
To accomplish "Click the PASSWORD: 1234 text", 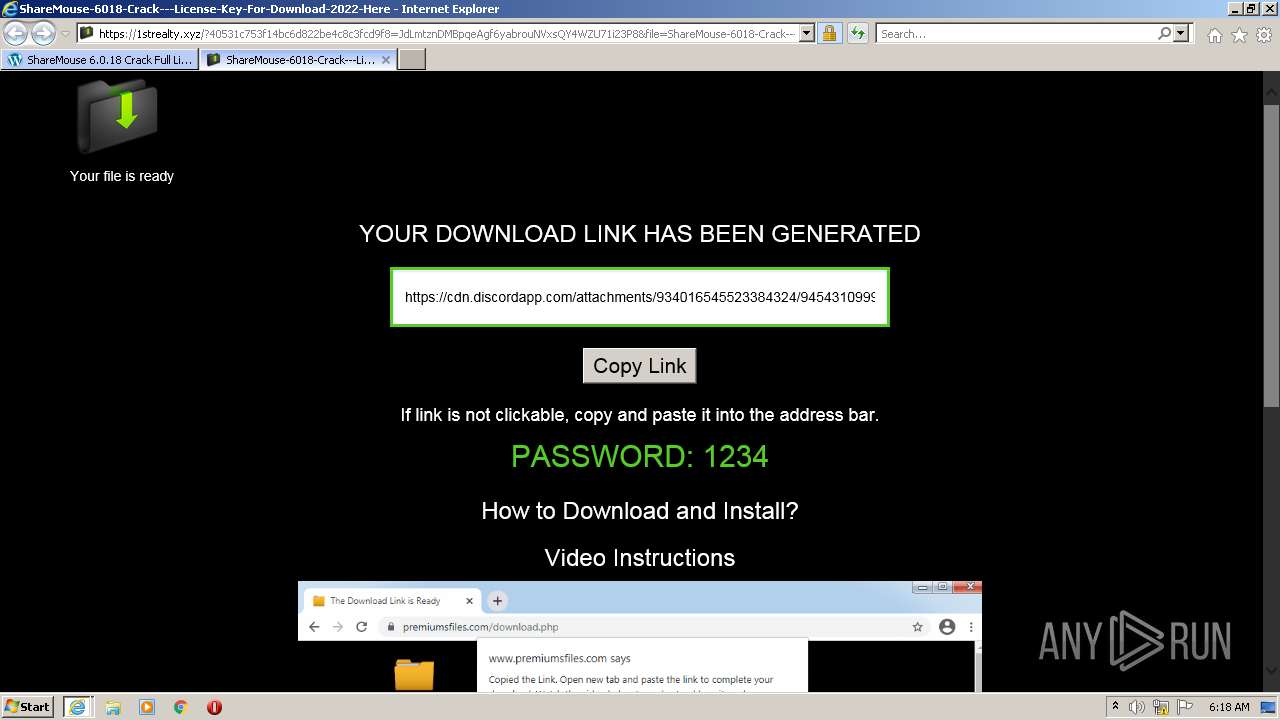I will [640, 457].
